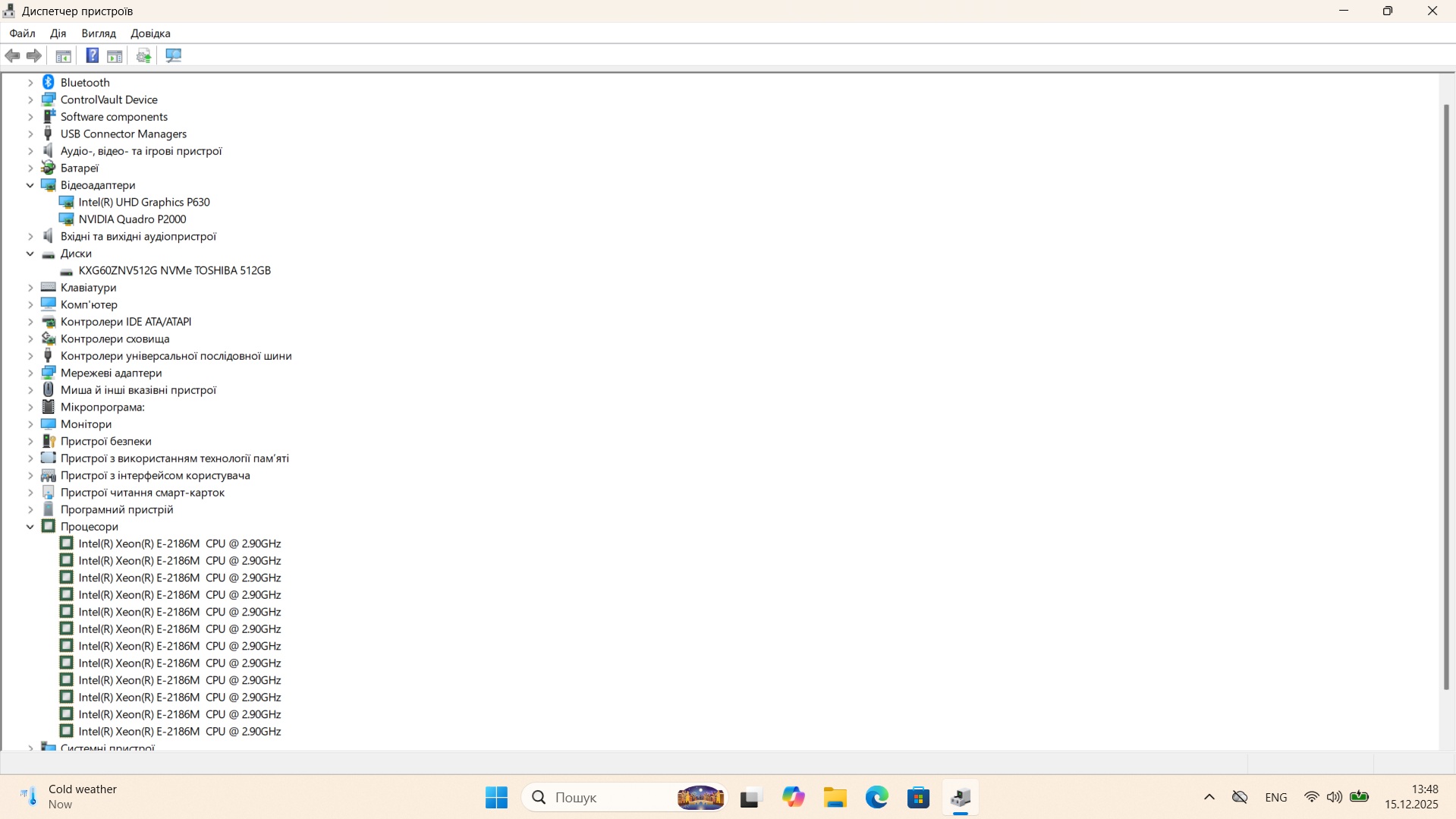The width and height of the screenshot is (1456, 819).
Task: Collapse the Процесори category
Action: click(x=30, y=527)
